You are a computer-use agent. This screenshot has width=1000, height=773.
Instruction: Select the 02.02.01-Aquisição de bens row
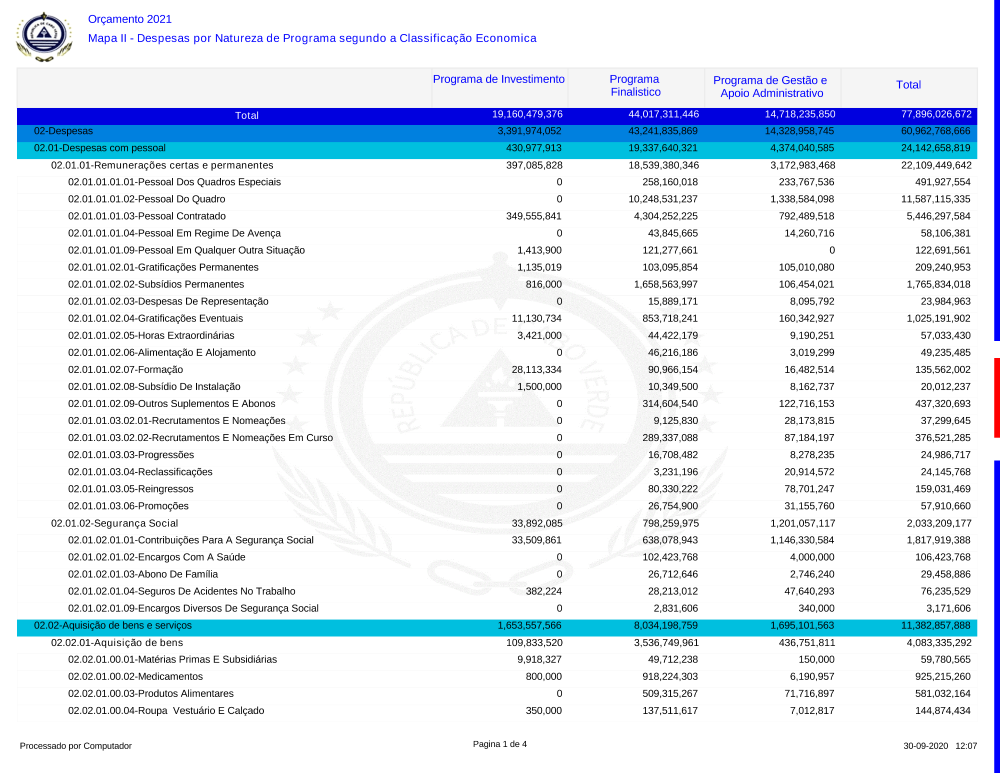pyautogui.click(x=111, y=642)
